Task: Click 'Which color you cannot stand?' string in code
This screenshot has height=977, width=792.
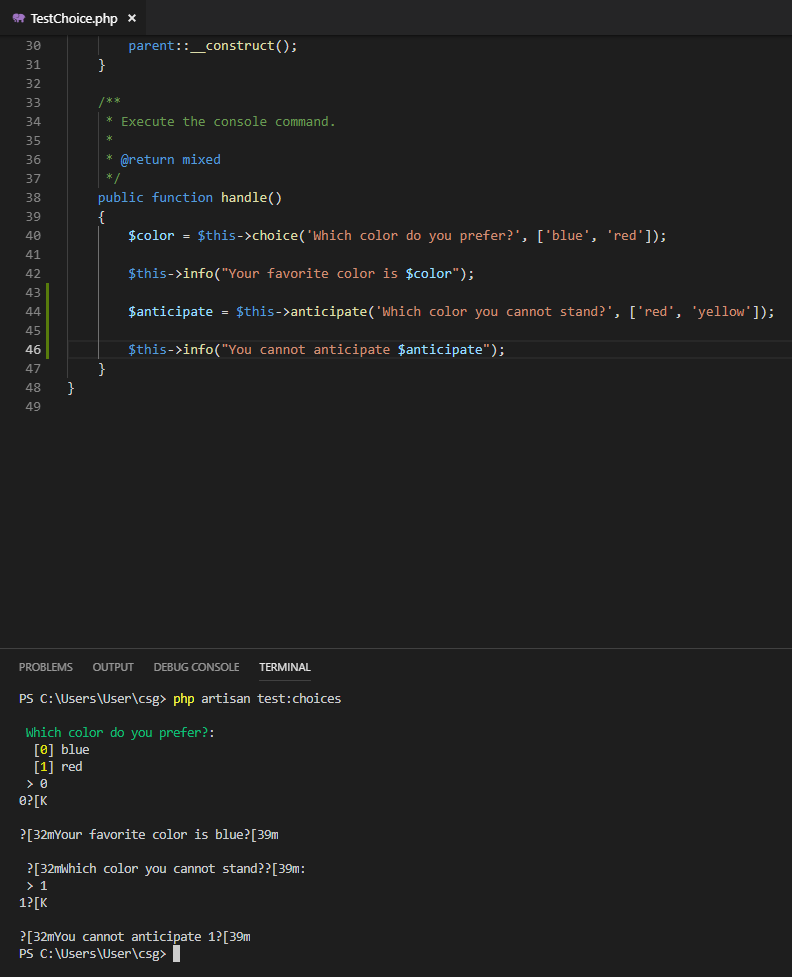Action: 494,312
